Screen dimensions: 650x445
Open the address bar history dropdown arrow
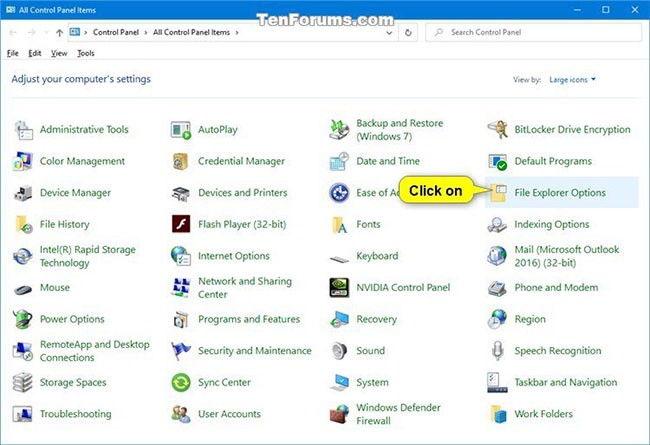tap(387, 33)
